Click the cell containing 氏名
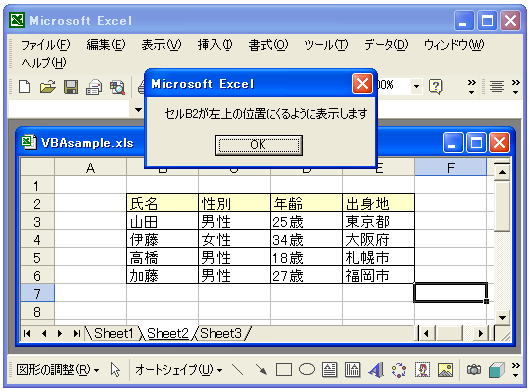Image resolution: width=531 pixels, height=392 pixels. (x=163, y=203)
